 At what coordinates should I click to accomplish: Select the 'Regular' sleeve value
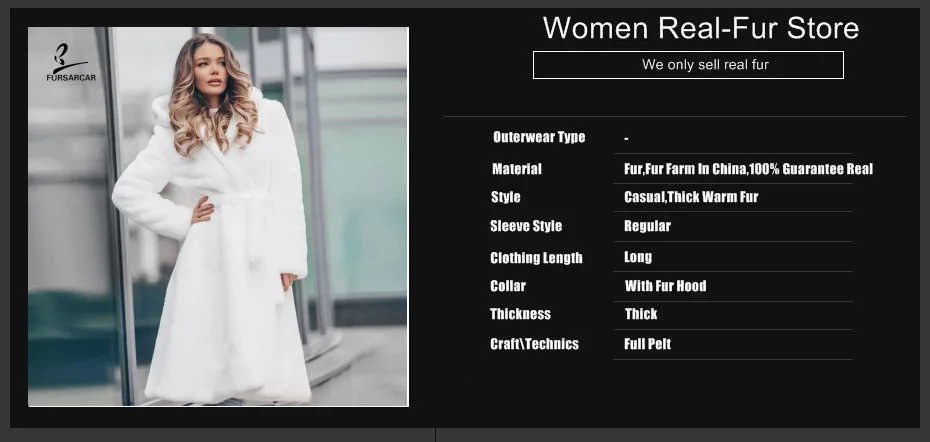tap(647, 226)
